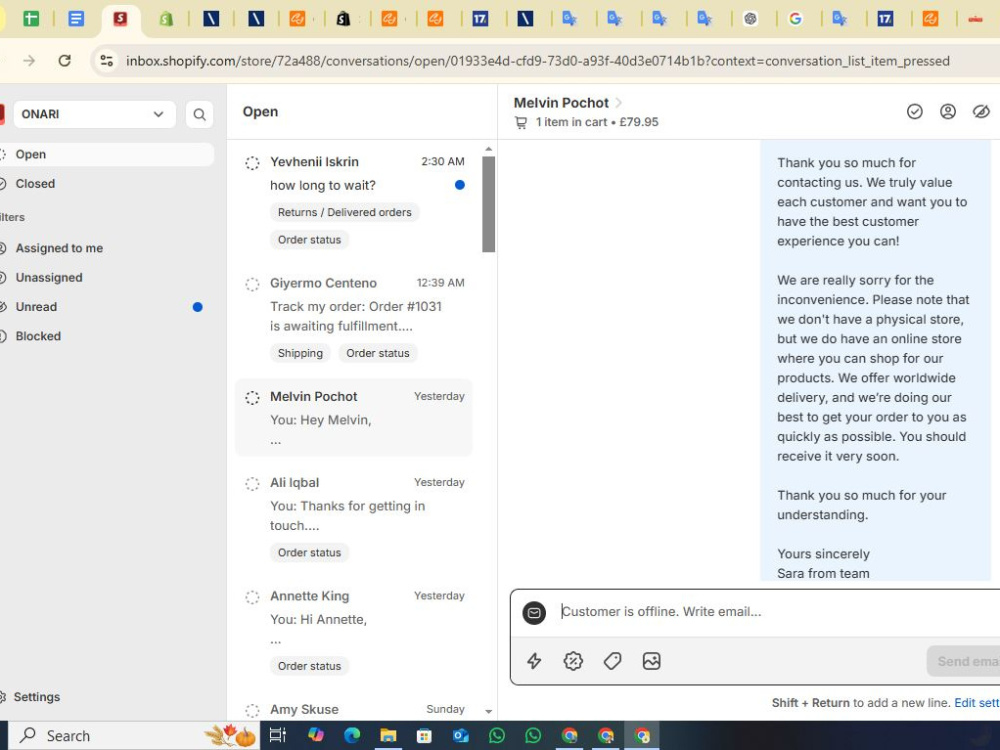Click status circle beside Ali Iqbal
Image resolution: width=1000 pixels, height=750 pixels.
tap(253, 483)
